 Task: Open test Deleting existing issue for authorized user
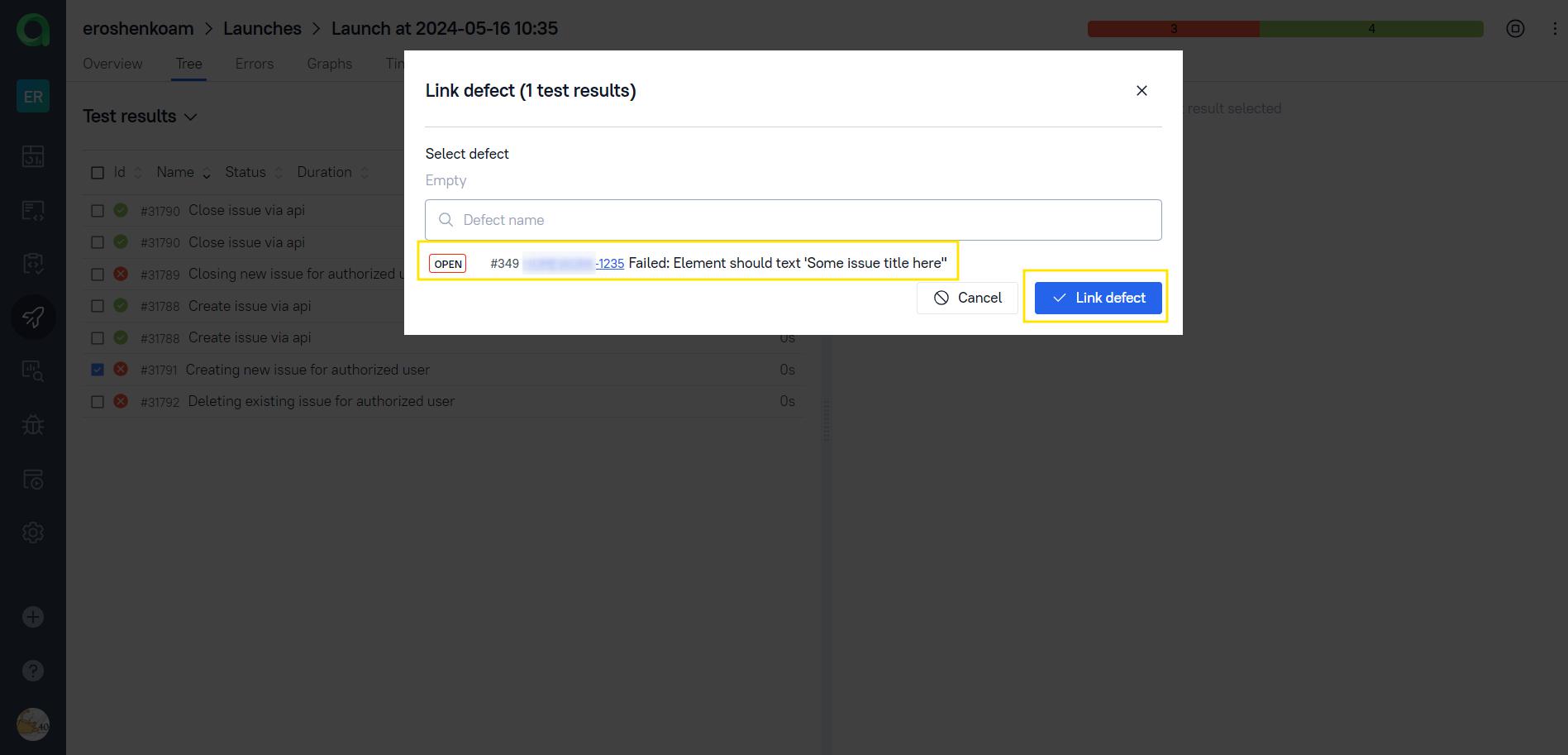(x=321, y=401)
